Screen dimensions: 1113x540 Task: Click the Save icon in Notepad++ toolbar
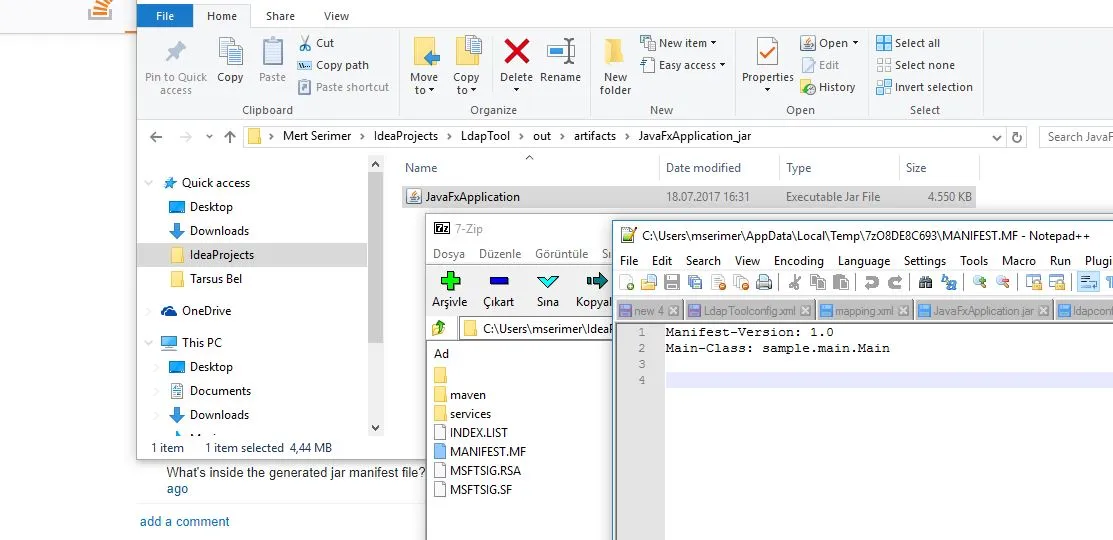[x=671, y=282]
